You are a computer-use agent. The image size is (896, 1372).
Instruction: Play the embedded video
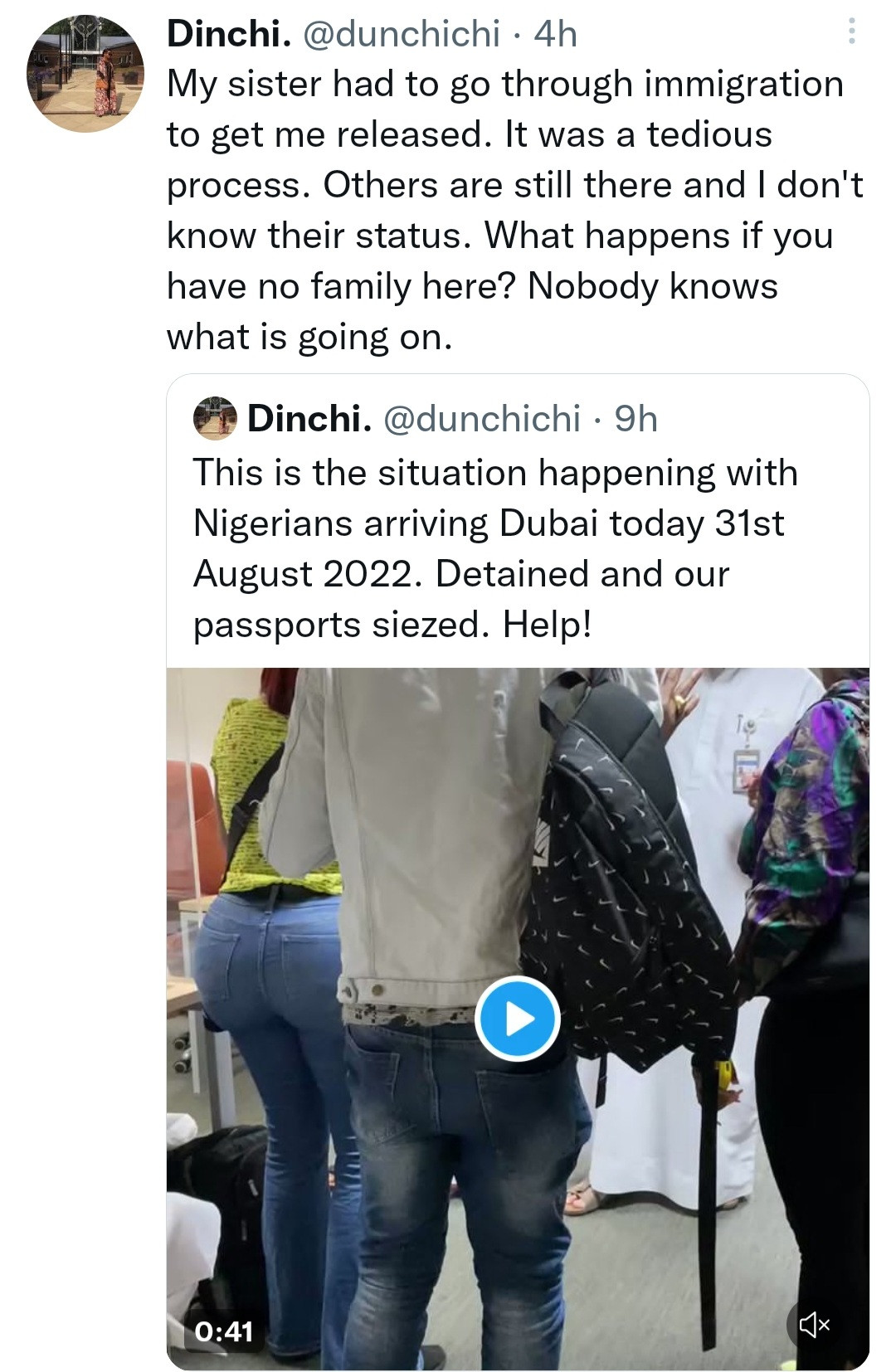point(518,1019)
